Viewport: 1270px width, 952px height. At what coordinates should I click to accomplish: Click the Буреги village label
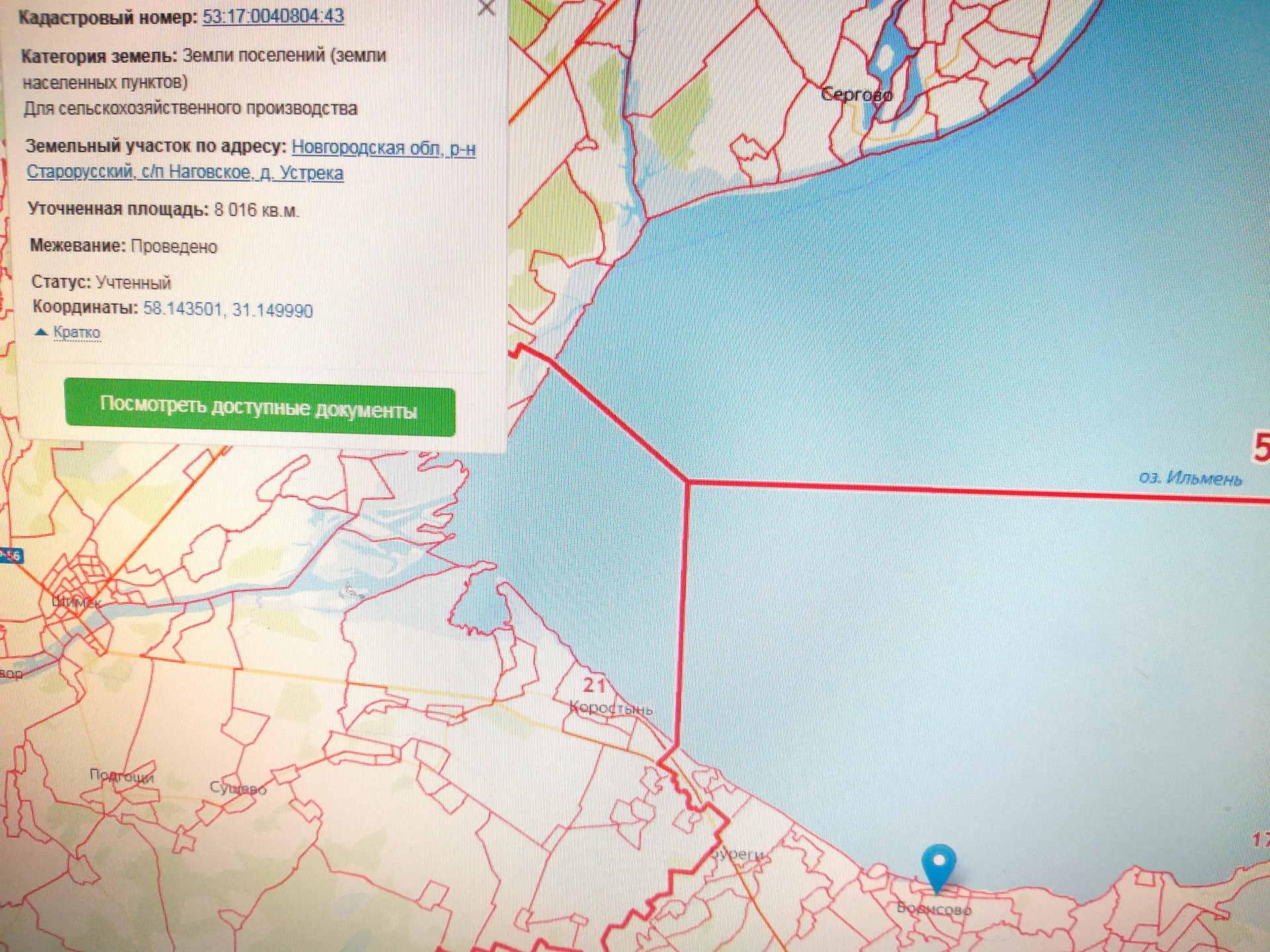click(738, 855)
